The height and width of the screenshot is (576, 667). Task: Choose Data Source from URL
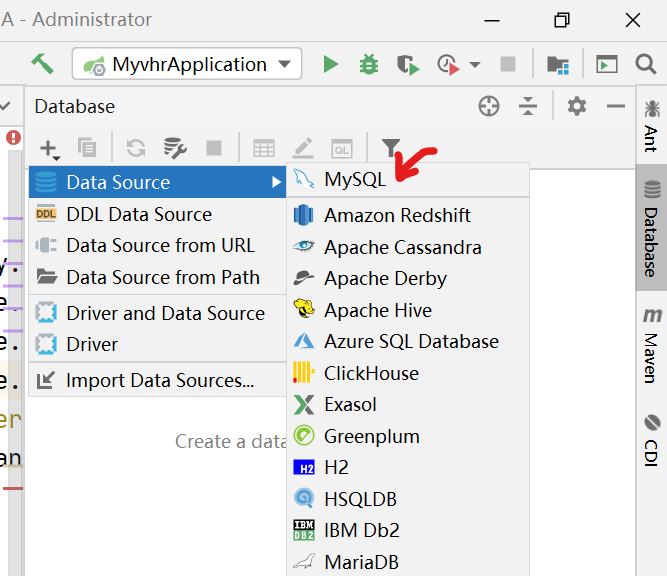157,245
